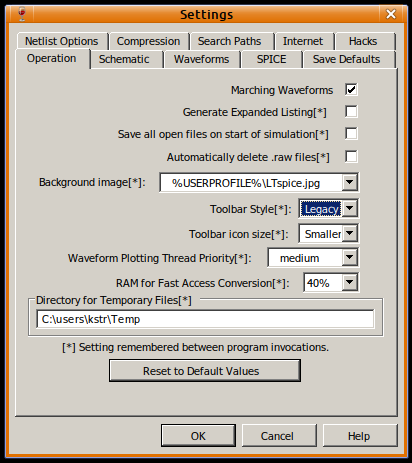Close the Settings dialog with the X button

click(391, 14)
